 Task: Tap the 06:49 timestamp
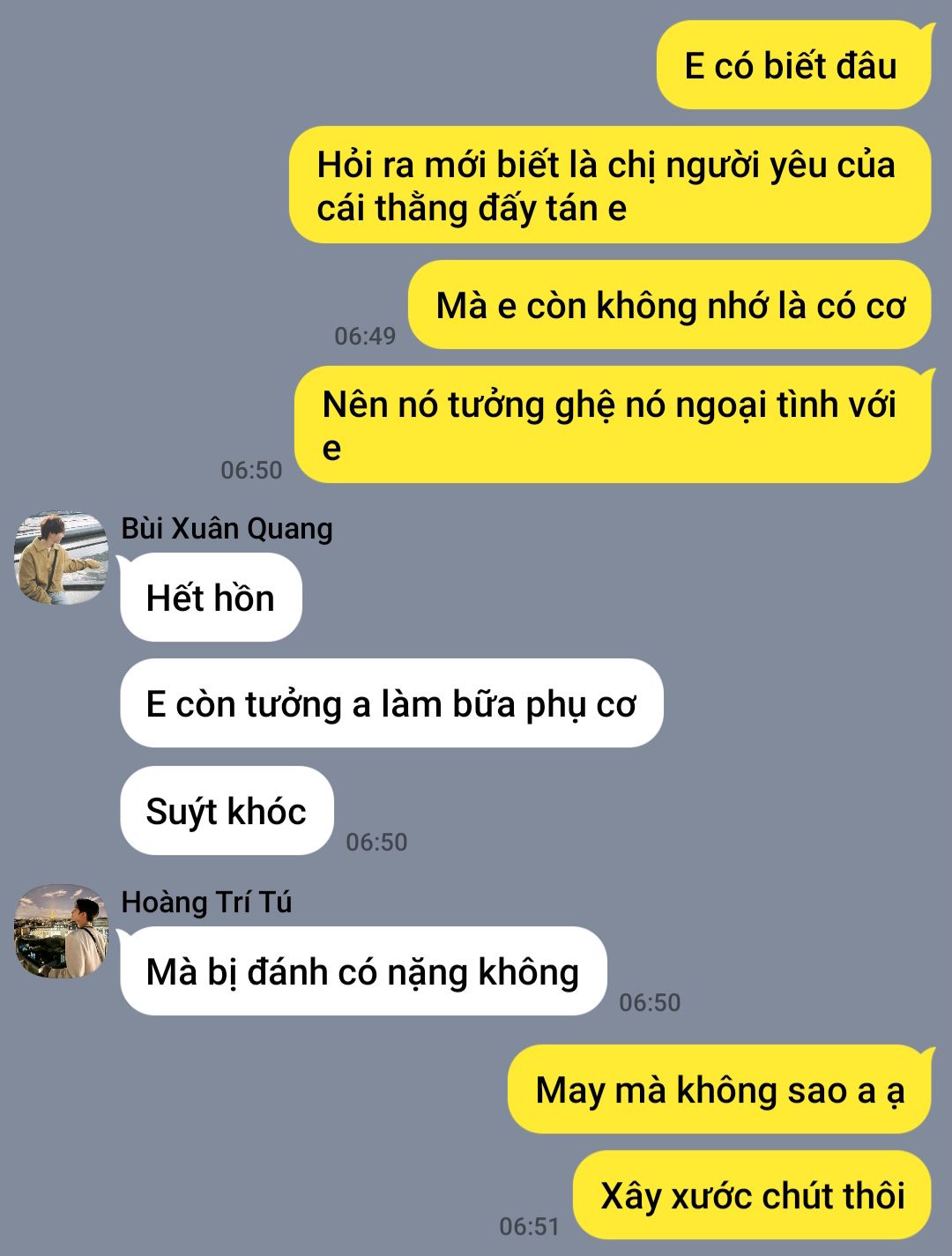(365, 336)
